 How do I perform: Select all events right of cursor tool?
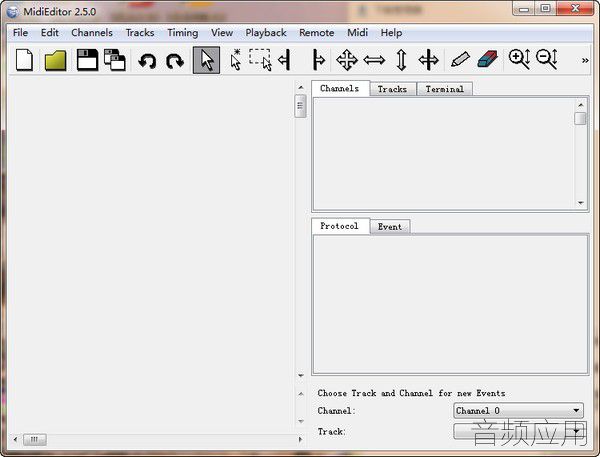(x=318, y=60)
